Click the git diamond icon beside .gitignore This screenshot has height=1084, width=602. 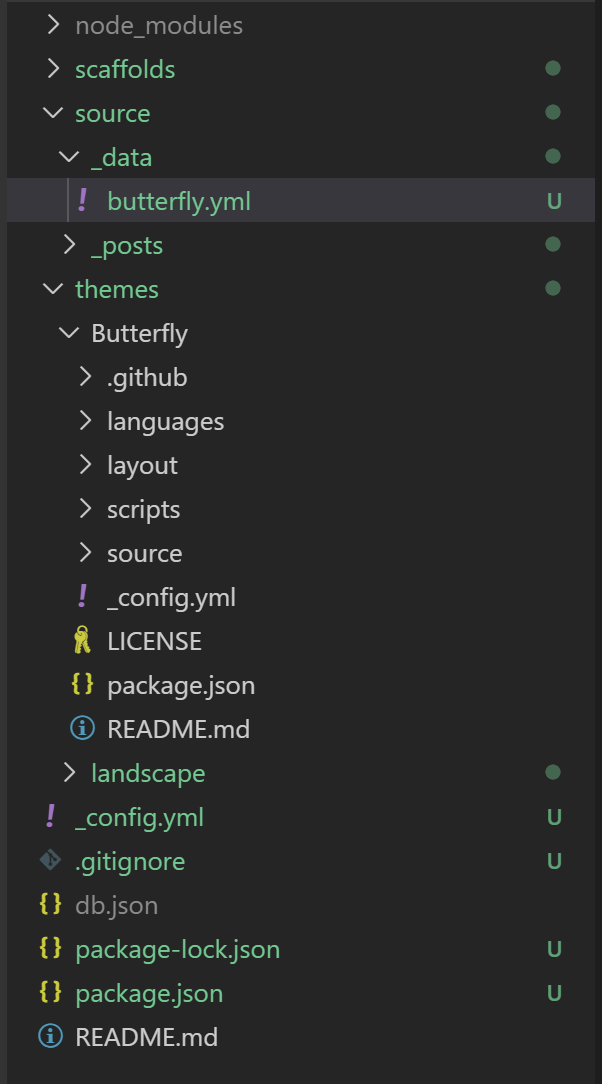pos(50,861)
